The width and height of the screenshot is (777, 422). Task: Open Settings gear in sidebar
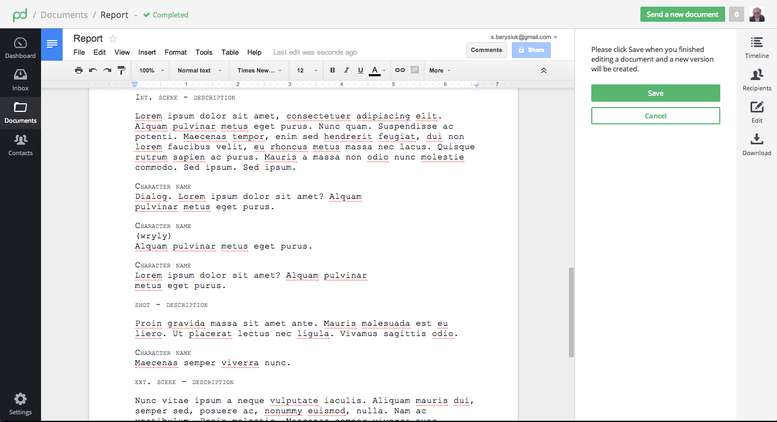[x=20, y=404]
